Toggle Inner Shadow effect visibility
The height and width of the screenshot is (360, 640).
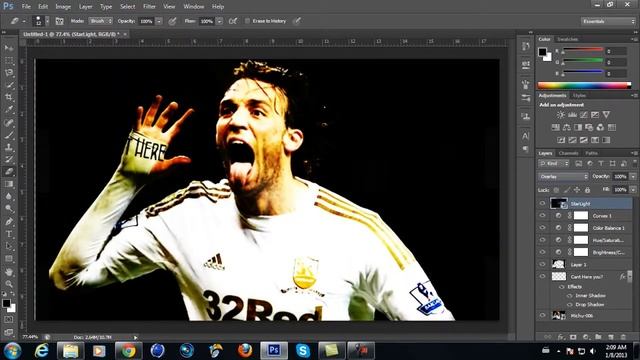click(570, 296)
